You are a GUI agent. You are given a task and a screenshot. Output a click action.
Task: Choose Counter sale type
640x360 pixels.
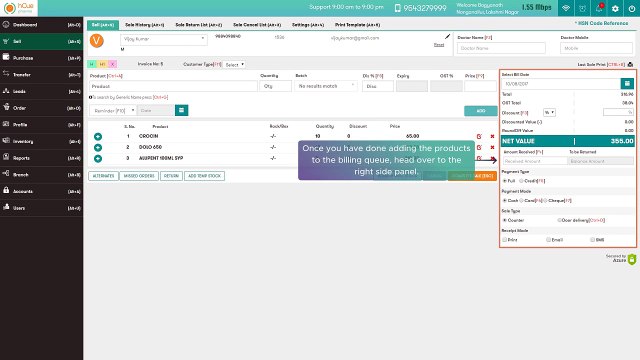pos(504,220)
